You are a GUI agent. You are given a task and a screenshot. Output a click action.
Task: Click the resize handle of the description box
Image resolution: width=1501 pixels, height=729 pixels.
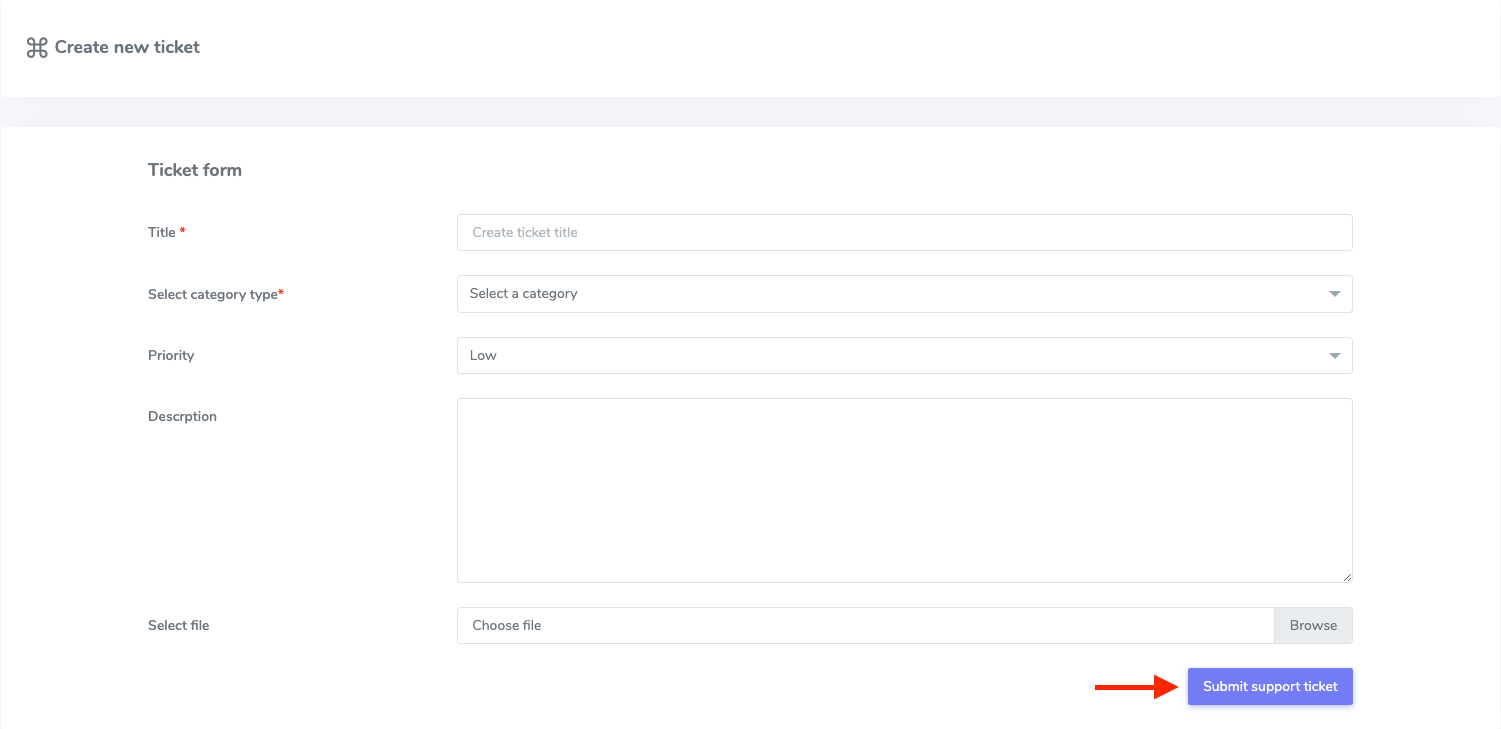coord(1347,577)
